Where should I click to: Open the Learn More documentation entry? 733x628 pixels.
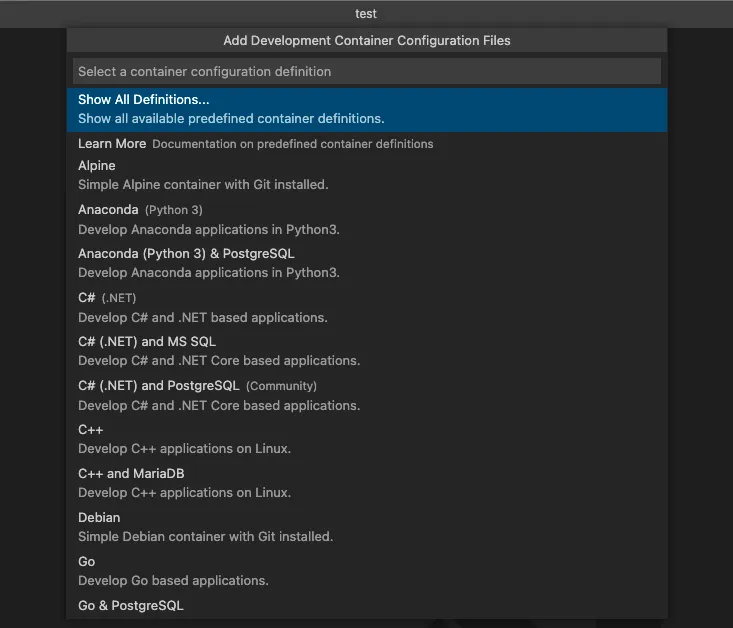(112, 144)
